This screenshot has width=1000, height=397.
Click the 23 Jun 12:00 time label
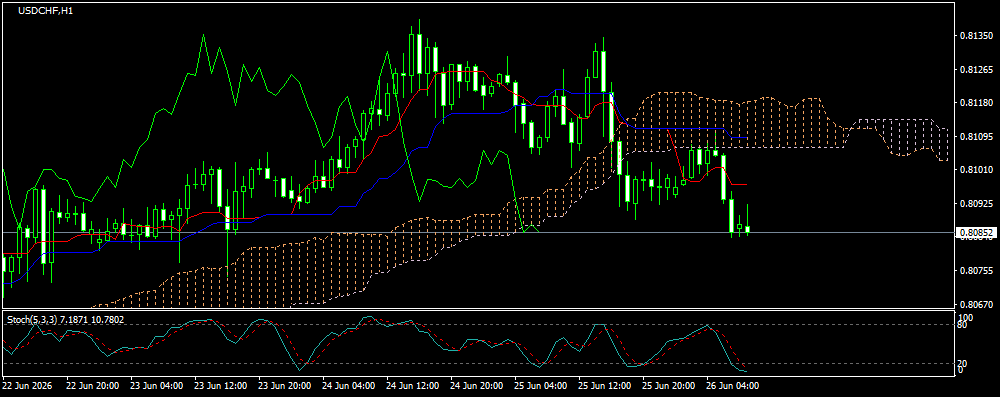click(x=220, y=386)
